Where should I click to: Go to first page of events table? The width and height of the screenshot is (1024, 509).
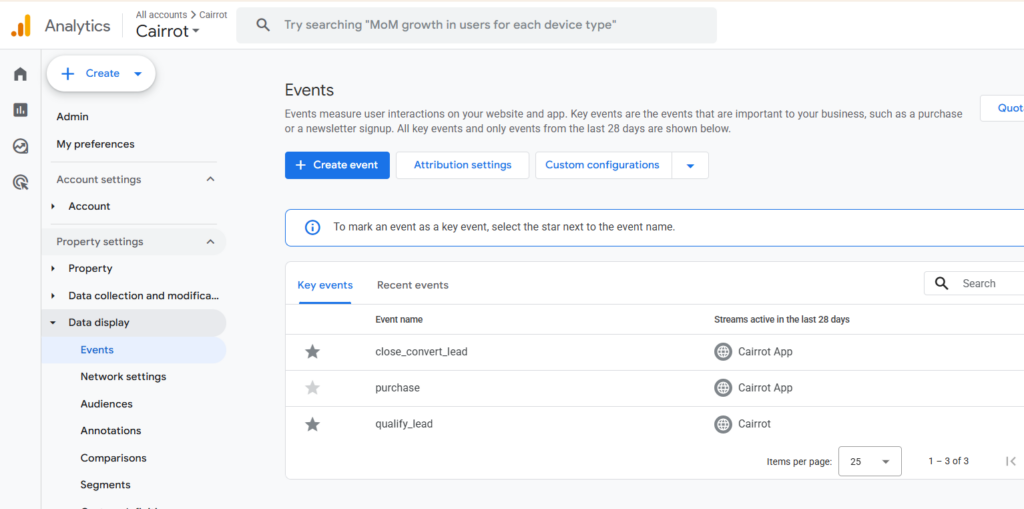(x=1011, y=461)
